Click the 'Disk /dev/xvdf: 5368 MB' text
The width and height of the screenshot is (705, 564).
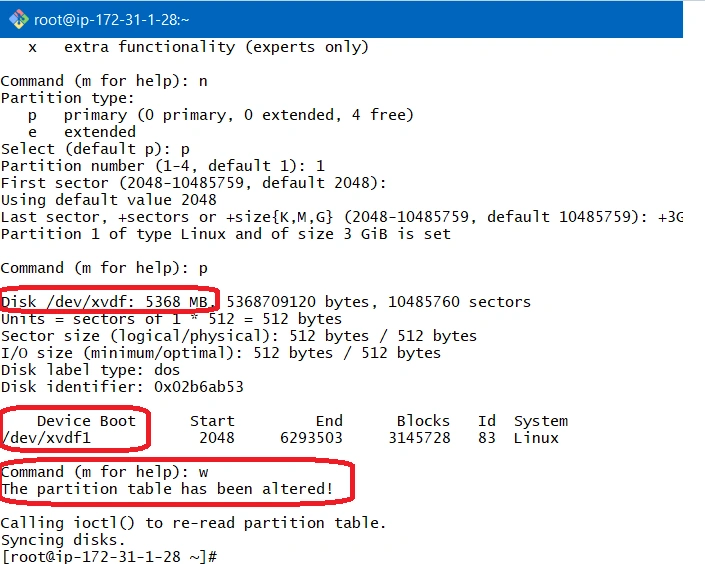(105, 302)
